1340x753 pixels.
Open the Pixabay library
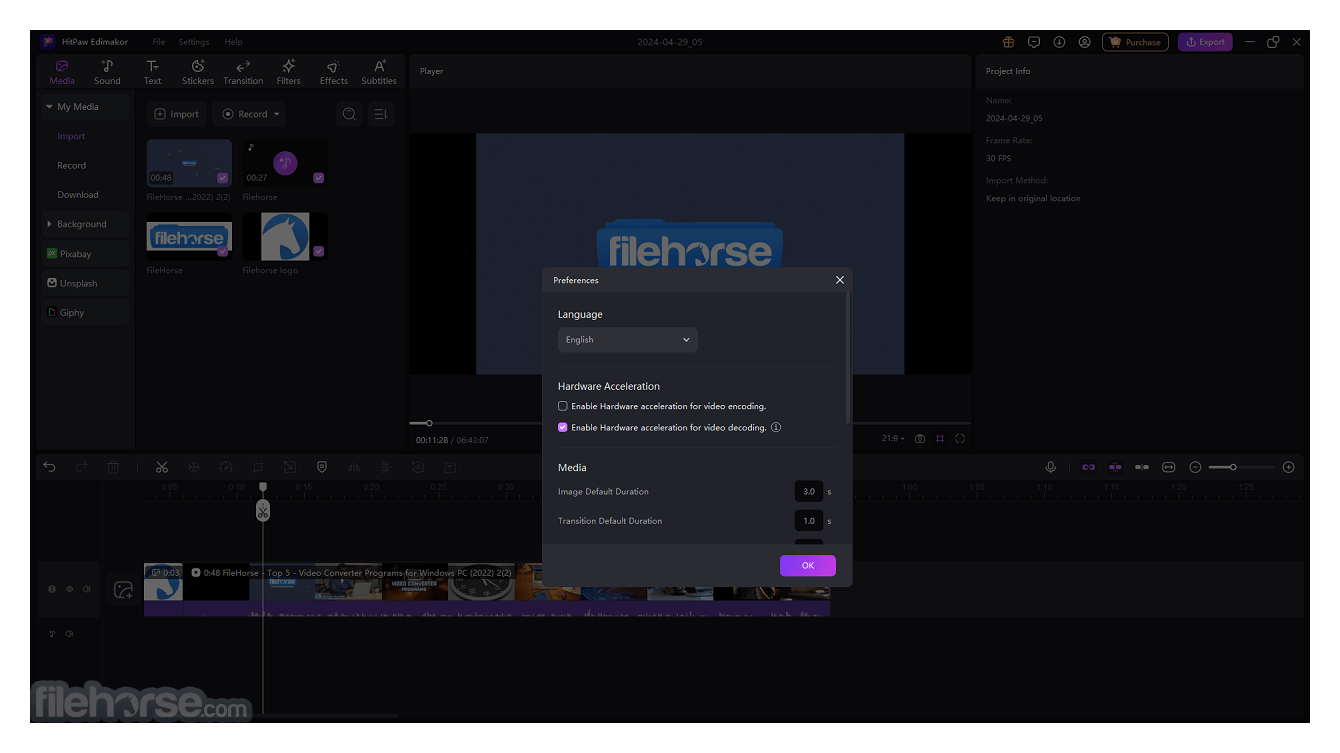pyautogui.click(x=84, y=254)
